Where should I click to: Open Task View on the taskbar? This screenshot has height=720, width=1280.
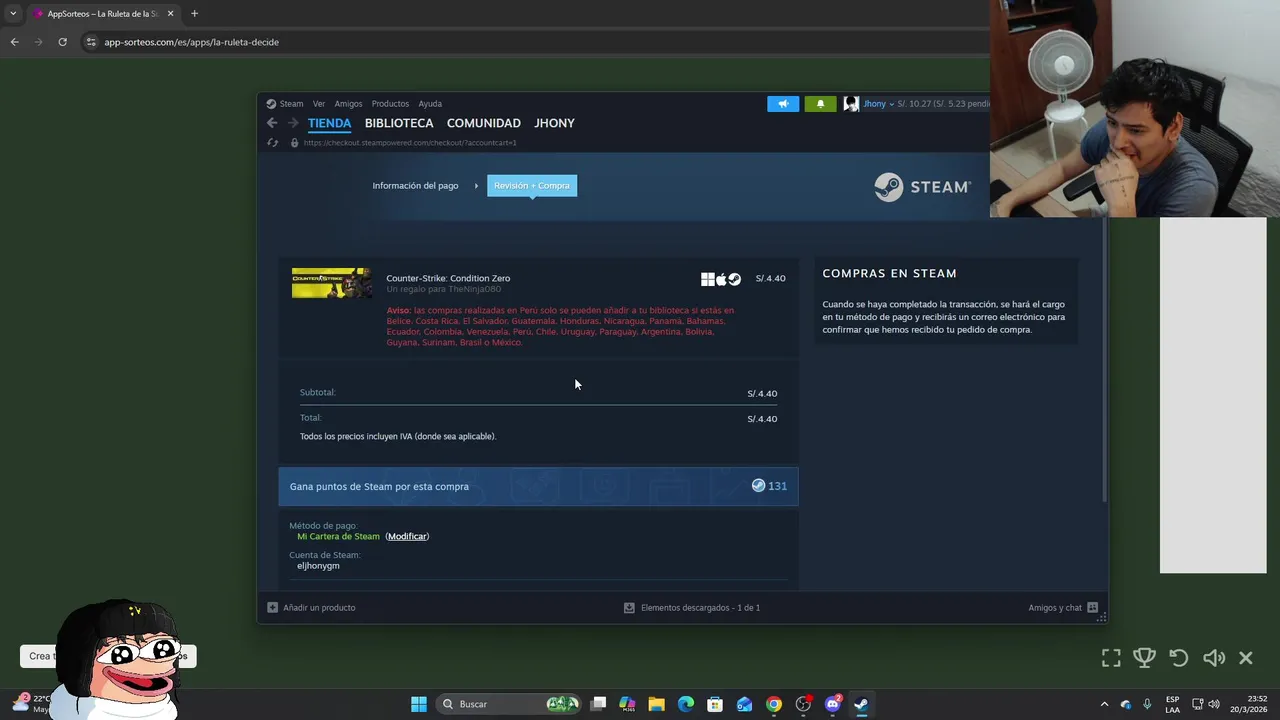pos(598,704)
